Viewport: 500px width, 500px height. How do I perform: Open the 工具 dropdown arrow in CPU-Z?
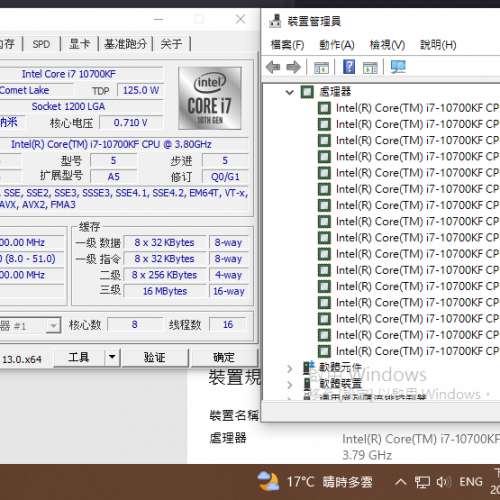[112, 358]
